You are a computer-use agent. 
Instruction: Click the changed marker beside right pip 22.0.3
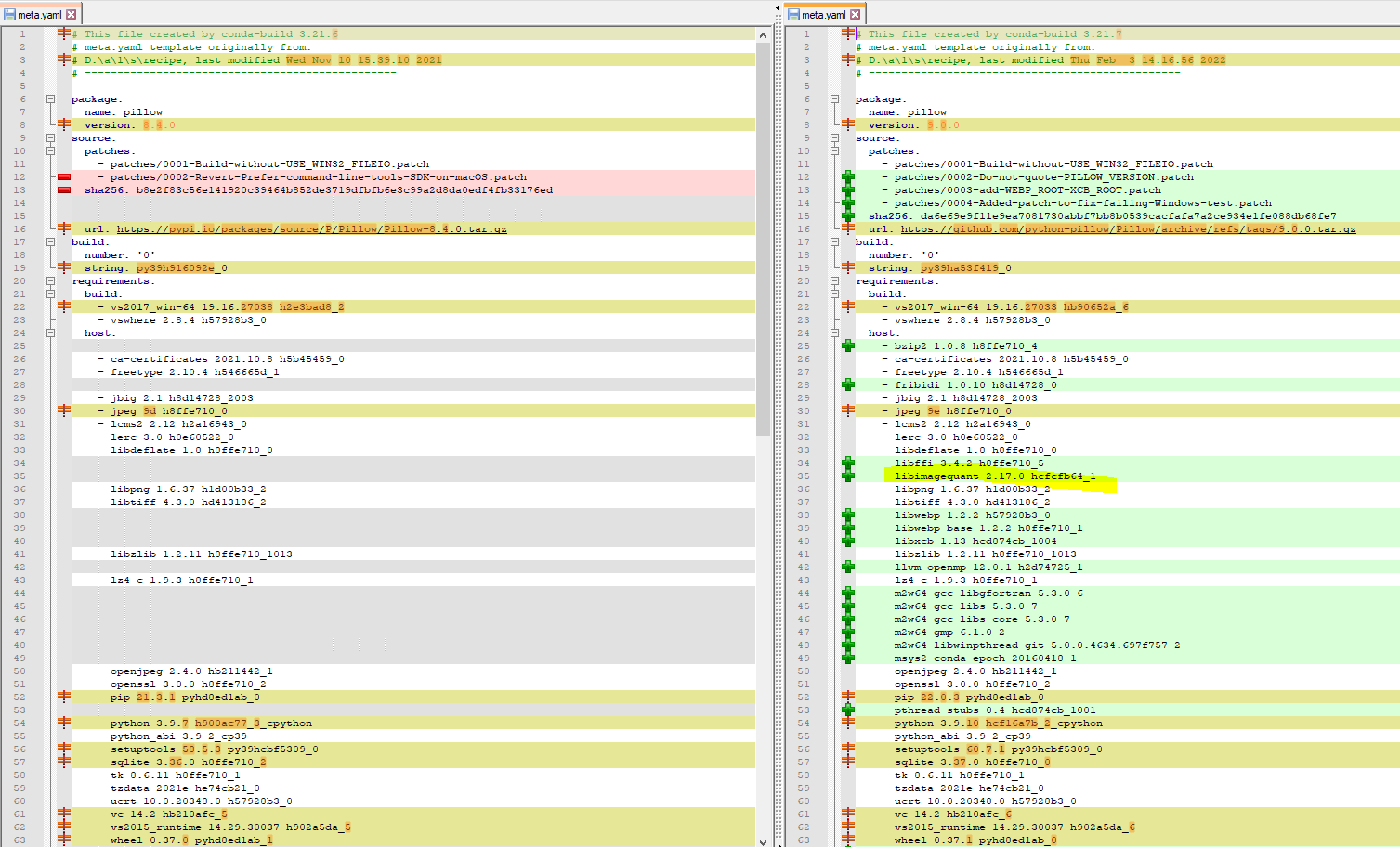tap(848, 697)
